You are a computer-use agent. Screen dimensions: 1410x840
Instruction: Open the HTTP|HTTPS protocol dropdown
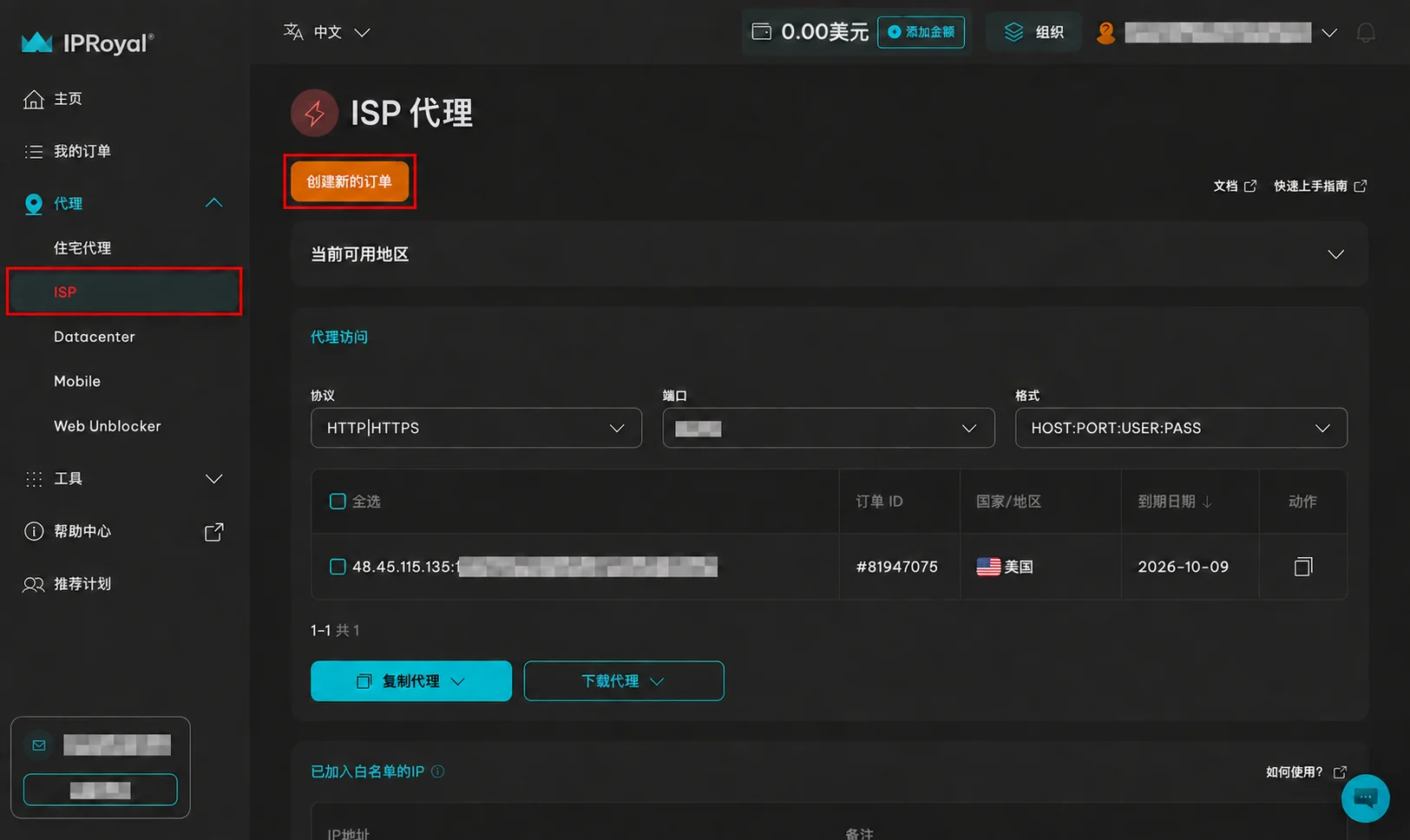(476, 428)
